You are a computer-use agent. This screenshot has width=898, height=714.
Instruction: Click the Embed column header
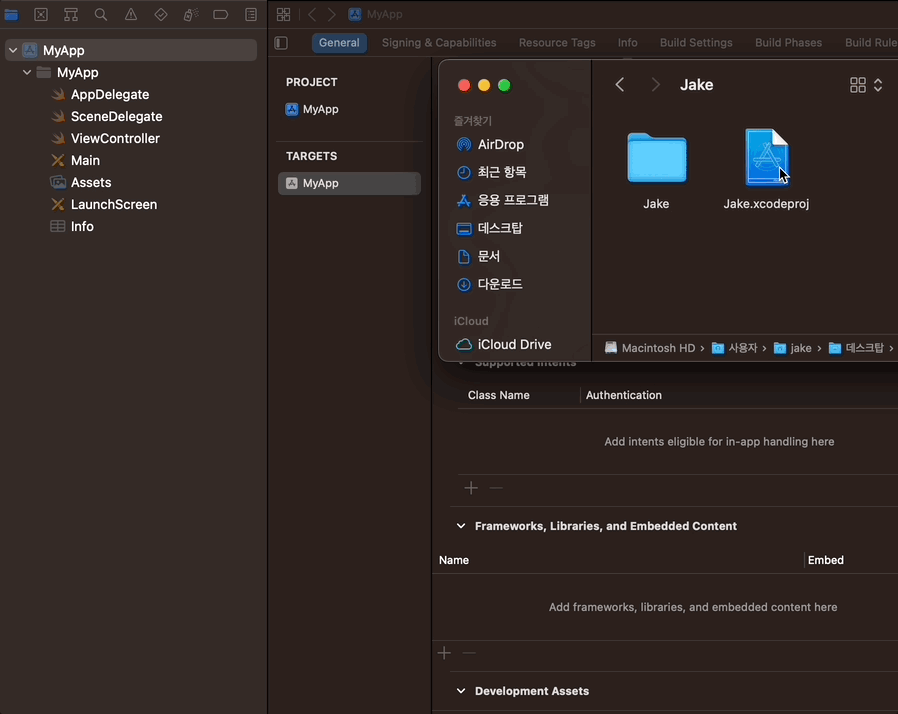pos(825,561)
